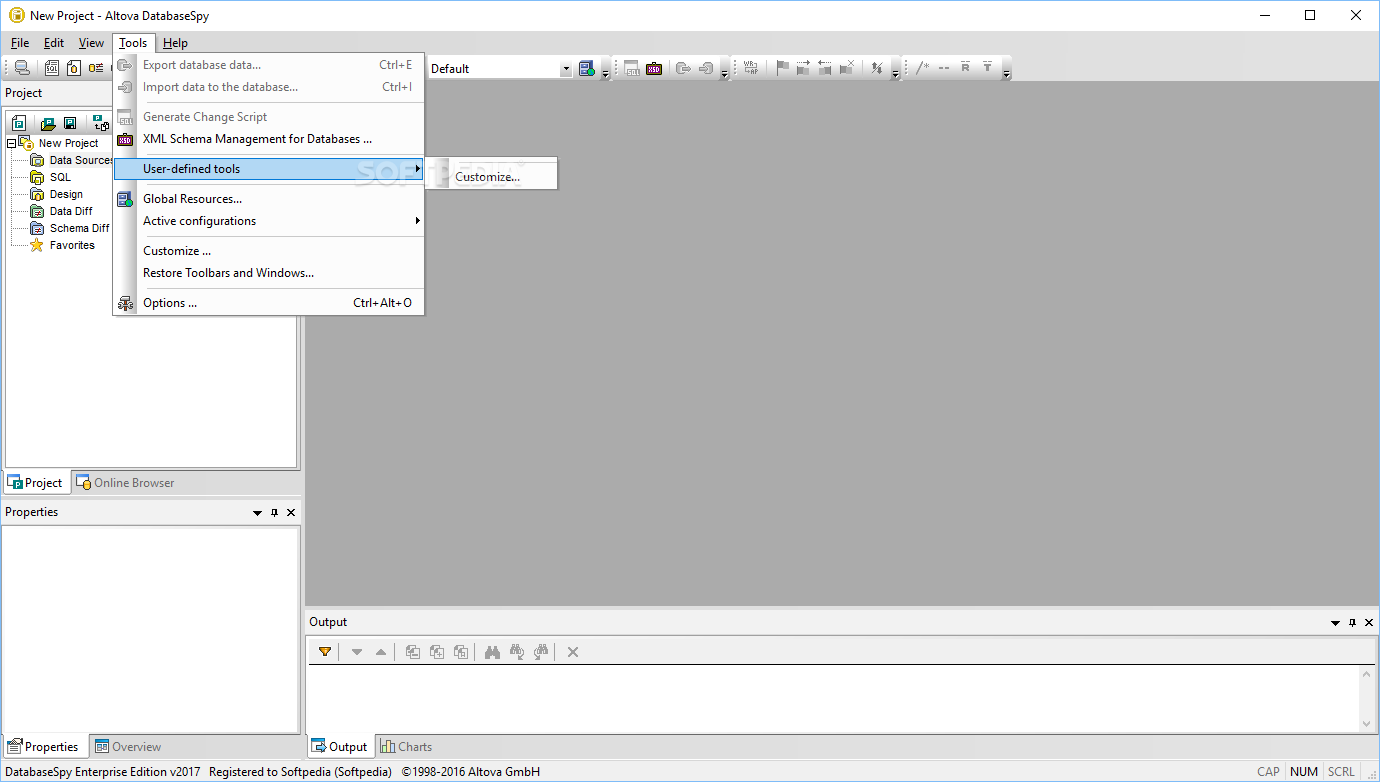1380x782 pixels.
Task: Click Customize... in User-defined tools submenu
Action: [x=490, y=177]
